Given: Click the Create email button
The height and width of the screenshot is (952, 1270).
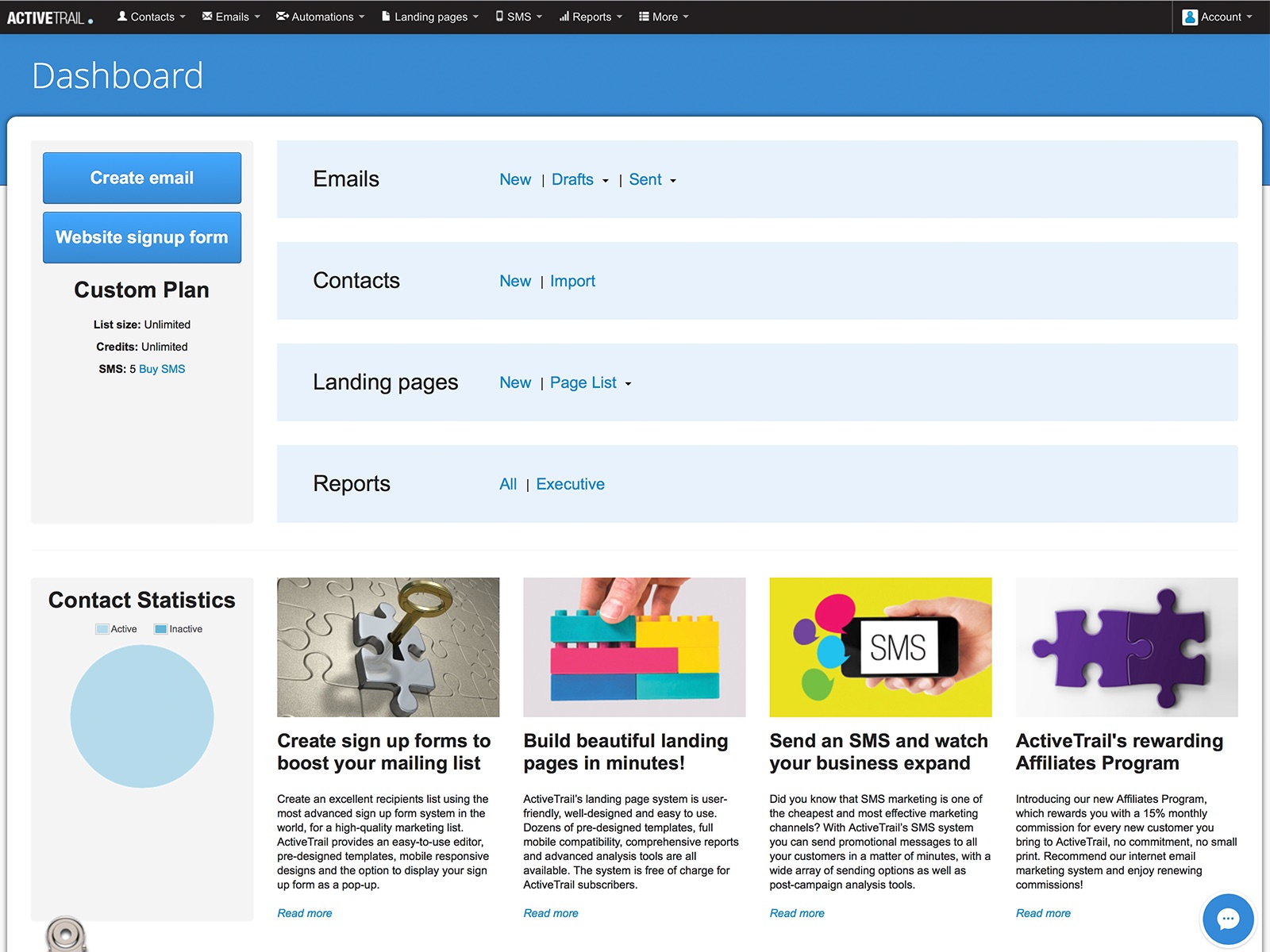Looking at the screenshot, I should (142, 178).
